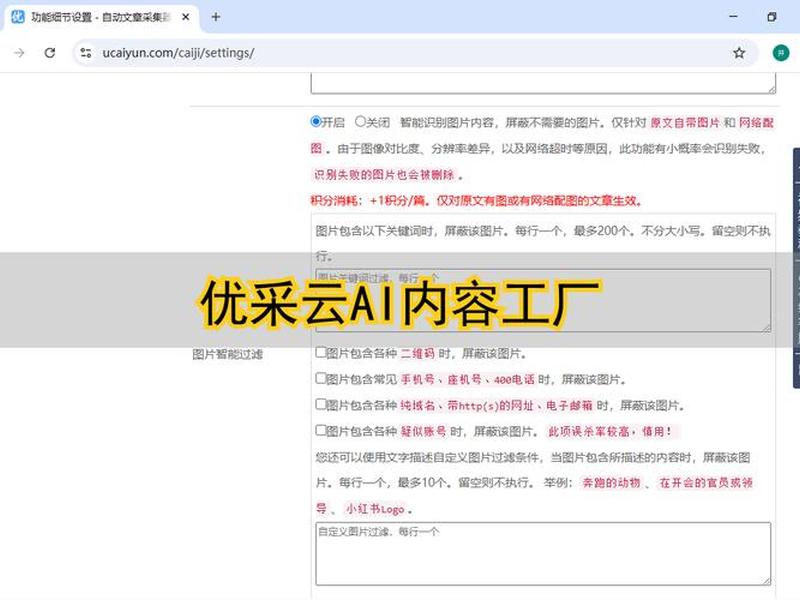Click the dark side panel on right edge
The width and height of the screenshot is (800, 600).
[x=796, y=268]
